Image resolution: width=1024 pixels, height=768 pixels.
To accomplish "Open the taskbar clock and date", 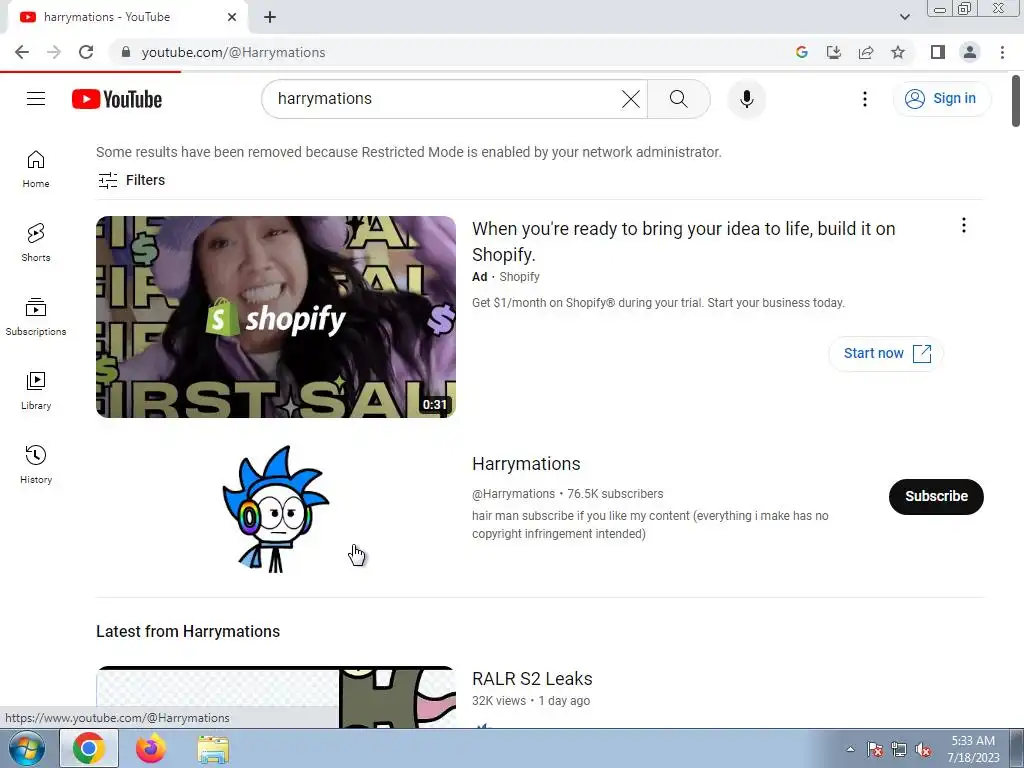I will click(973, 749).
